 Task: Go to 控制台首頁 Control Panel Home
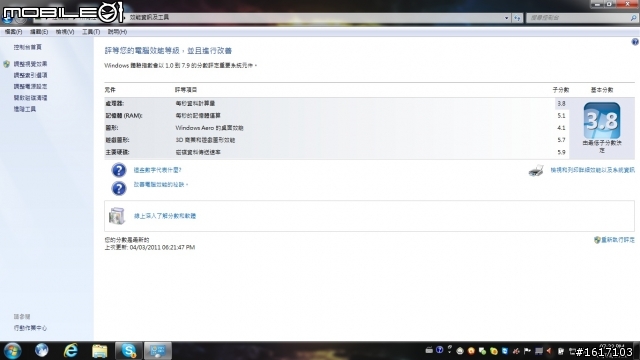tap(27, 47)
